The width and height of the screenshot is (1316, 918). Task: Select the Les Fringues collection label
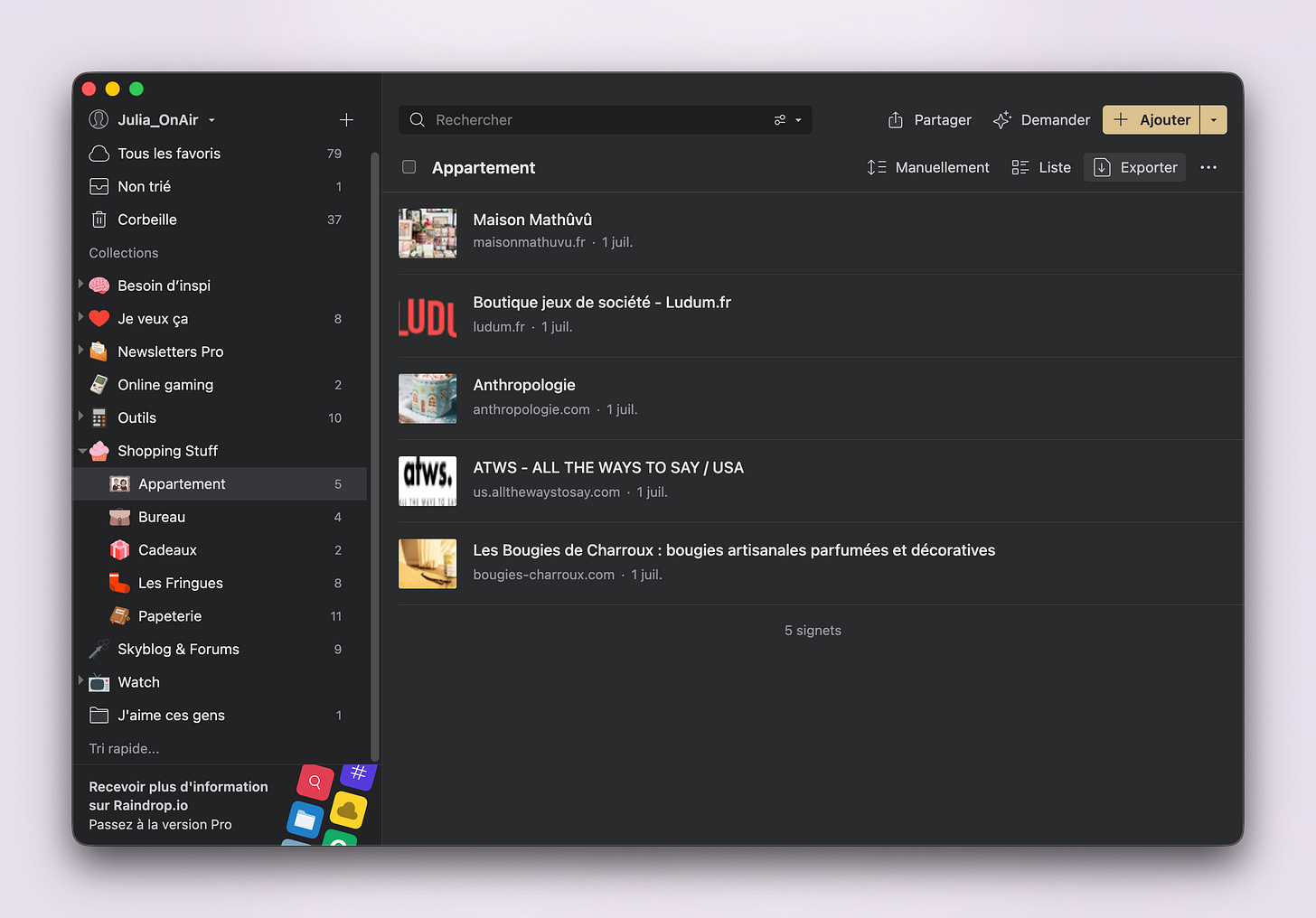pos(181,583)
